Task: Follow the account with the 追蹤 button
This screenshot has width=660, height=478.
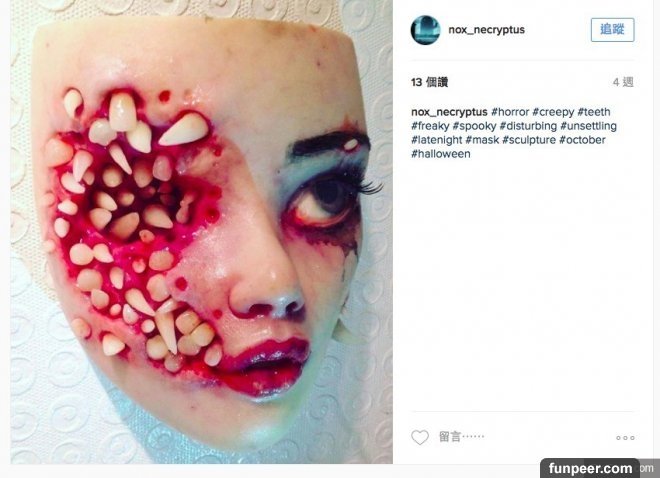Action: coord(612,29)
